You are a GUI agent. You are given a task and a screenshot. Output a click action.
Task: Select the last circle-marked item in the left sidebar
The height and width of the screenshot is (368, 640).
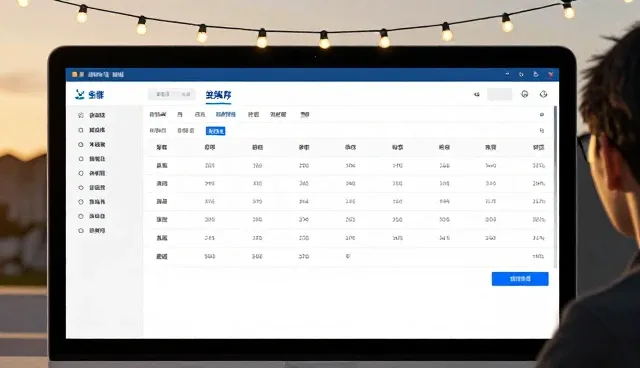(92, 231)
